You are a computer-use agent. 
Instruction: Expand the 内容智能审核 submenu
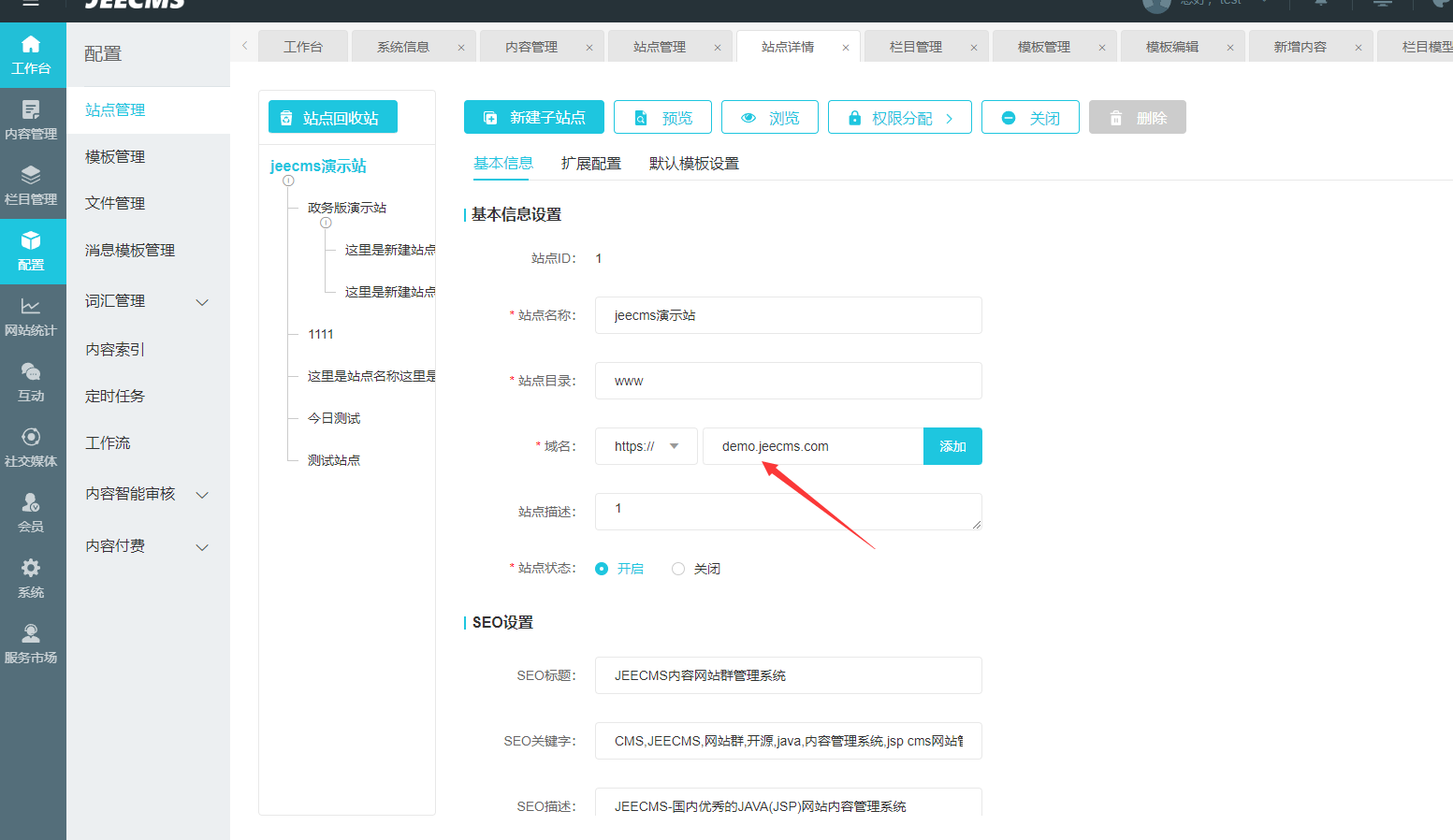[202, 495]
